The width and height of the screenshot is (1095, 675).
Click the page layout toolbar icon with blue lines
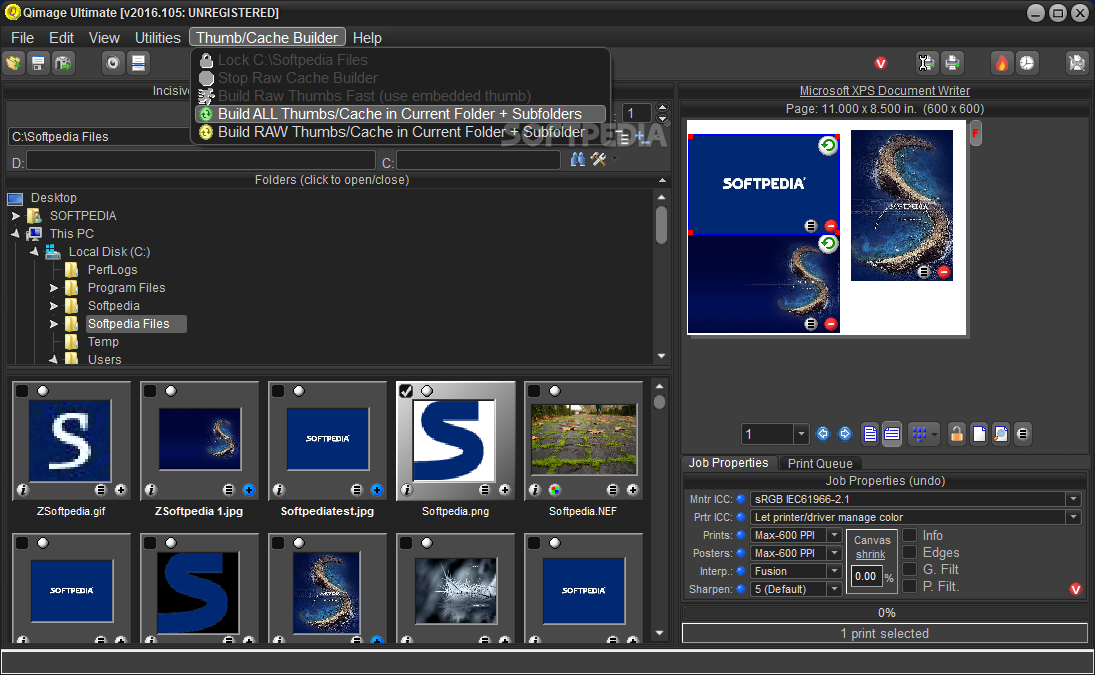[x=138, y=64]
